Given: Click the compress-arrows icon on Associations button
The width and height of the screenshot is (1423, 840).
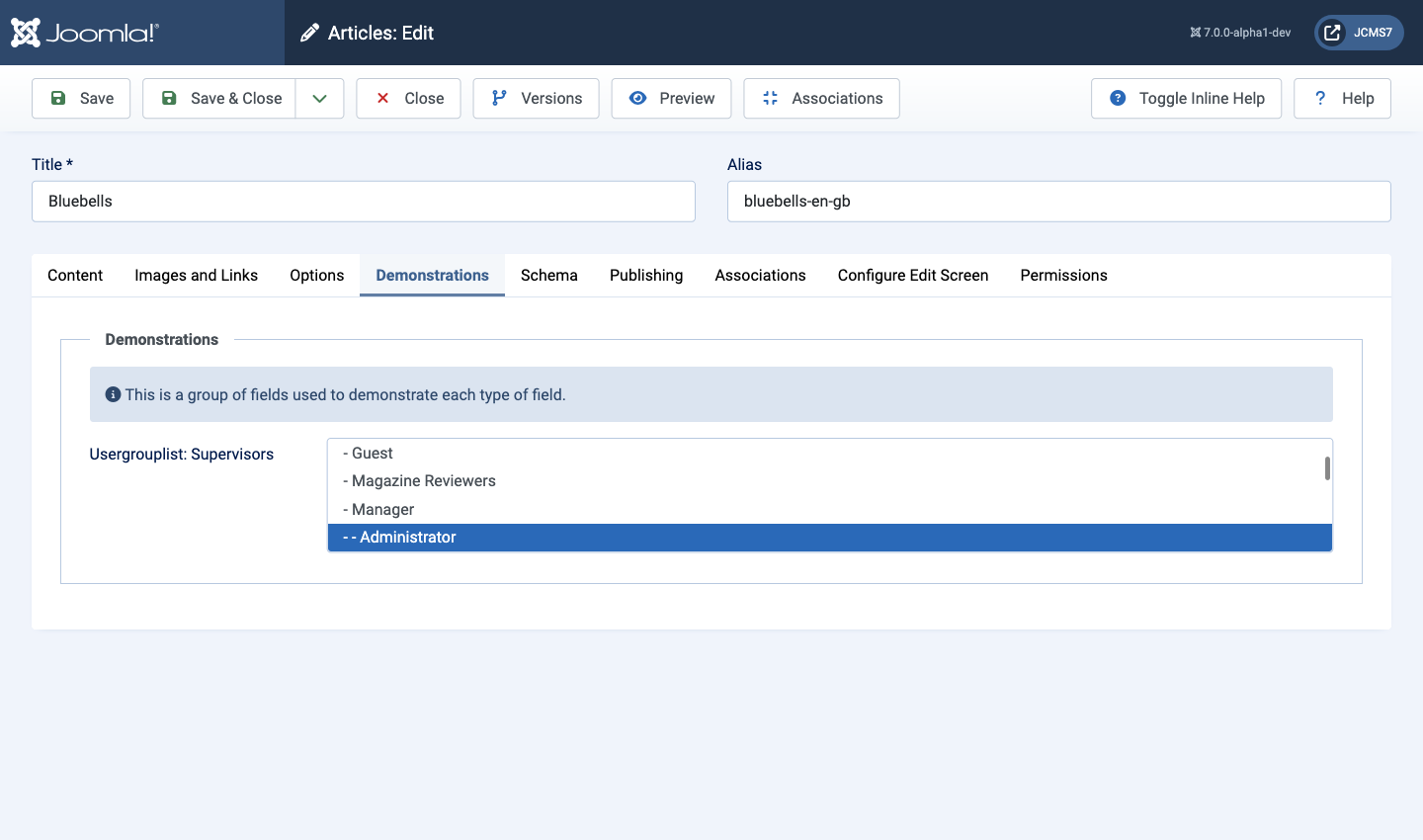Looking at the screenshot, I should [x=771, y=98].
